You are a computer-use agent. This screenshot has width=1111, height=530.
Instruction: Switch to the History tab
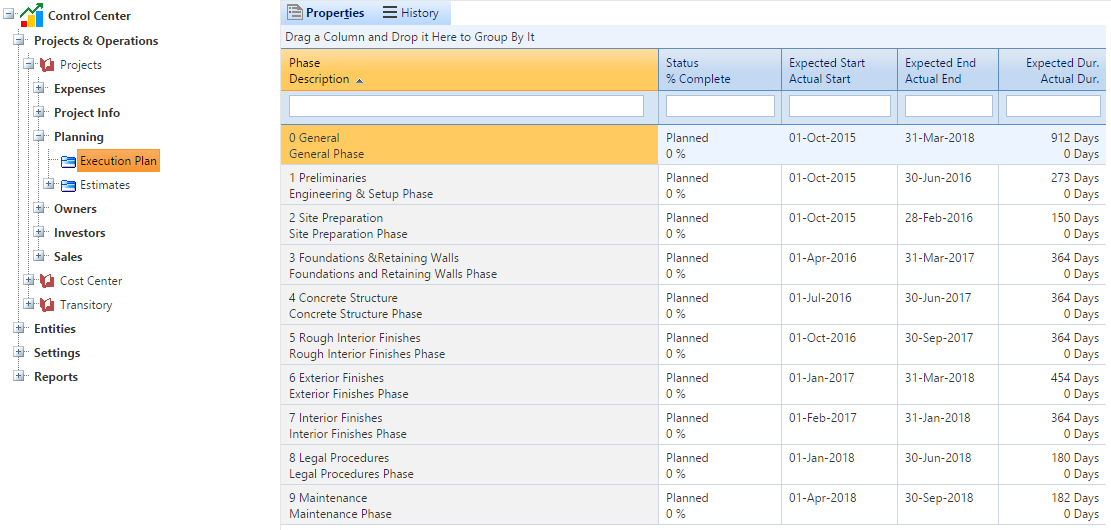[411, 13]
